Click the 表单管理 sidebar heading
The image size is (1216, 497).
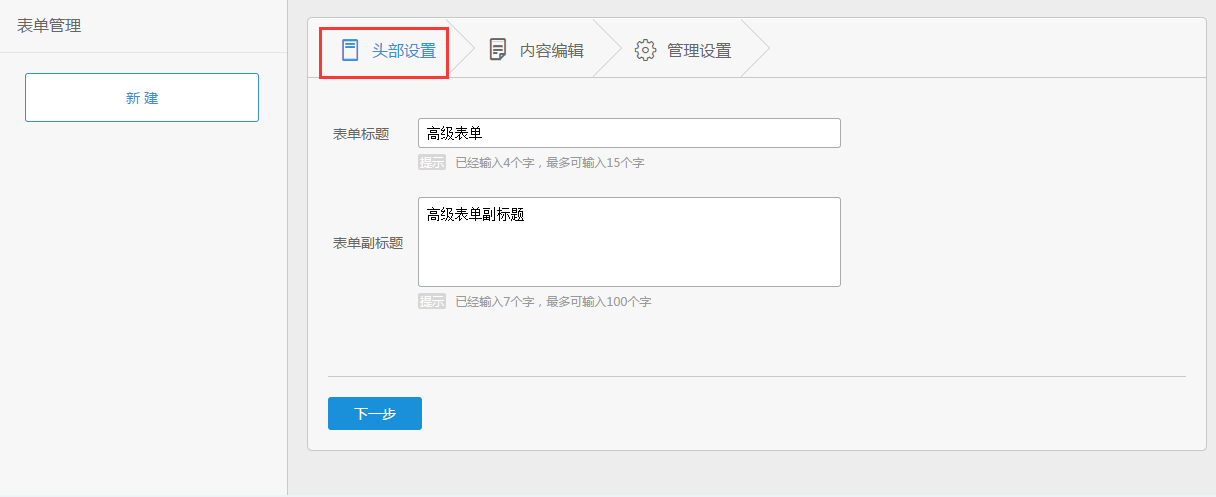tap(49, 26)
